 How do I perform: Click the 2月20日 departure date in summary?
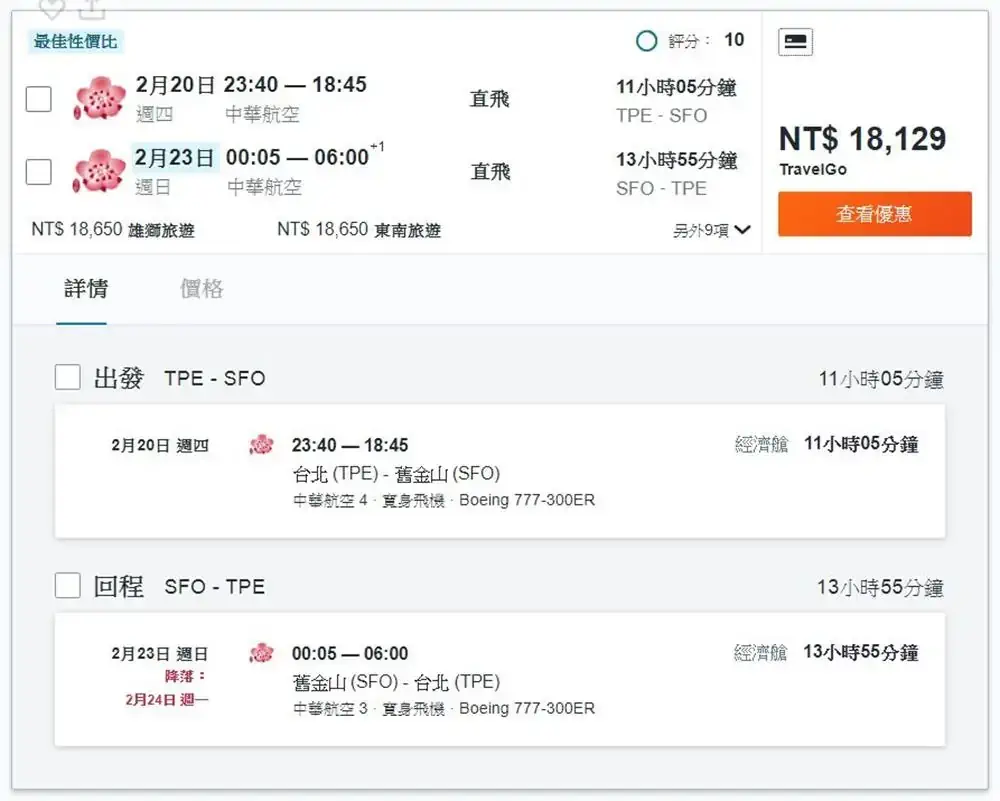click(174, 84)
